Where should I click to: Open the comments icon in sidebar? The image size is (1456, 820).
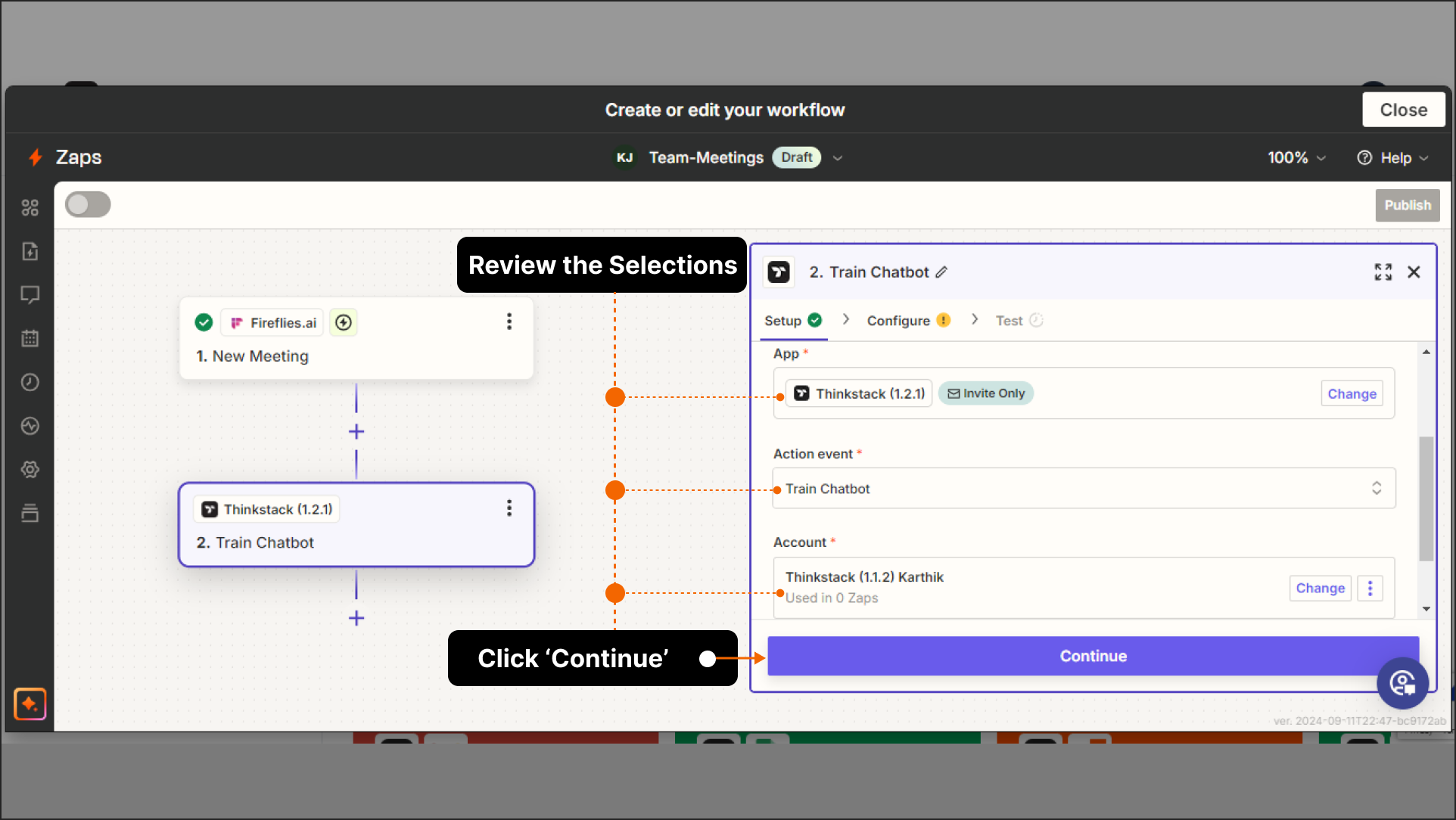(30, 295)
